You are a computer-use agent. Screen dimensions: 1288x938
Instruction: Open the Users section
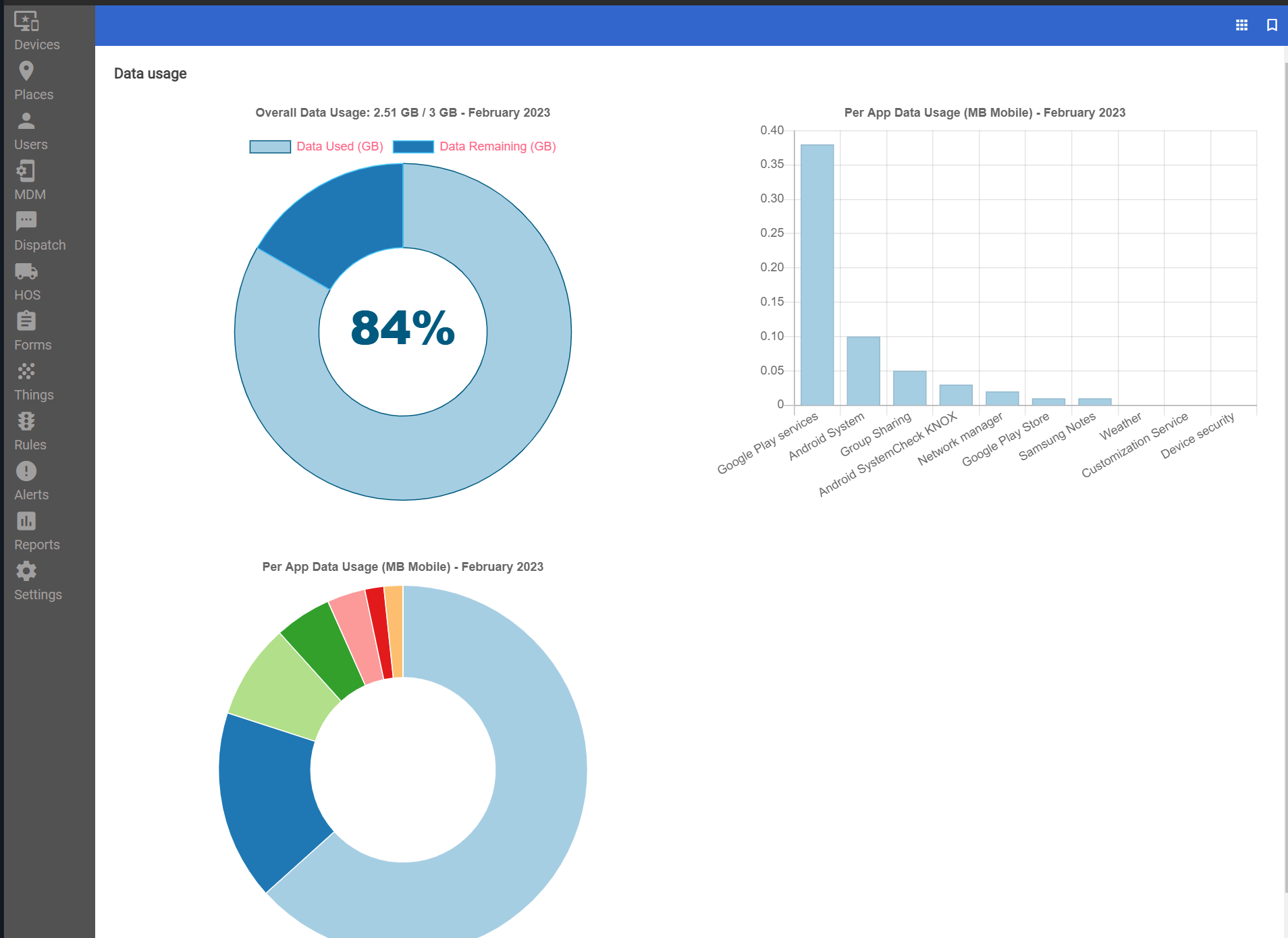[x=26, y=121]
